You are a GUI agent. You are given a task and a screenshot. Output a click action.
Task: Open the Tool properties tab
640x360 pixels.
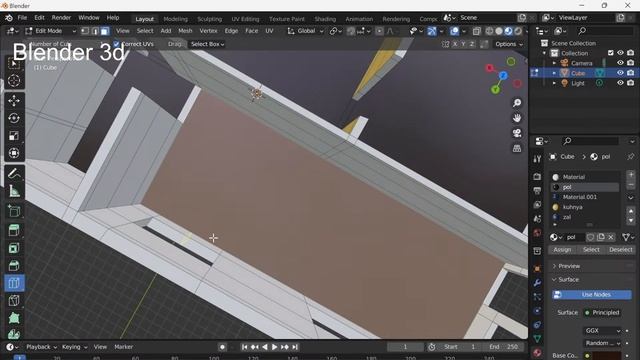(537, 159)
